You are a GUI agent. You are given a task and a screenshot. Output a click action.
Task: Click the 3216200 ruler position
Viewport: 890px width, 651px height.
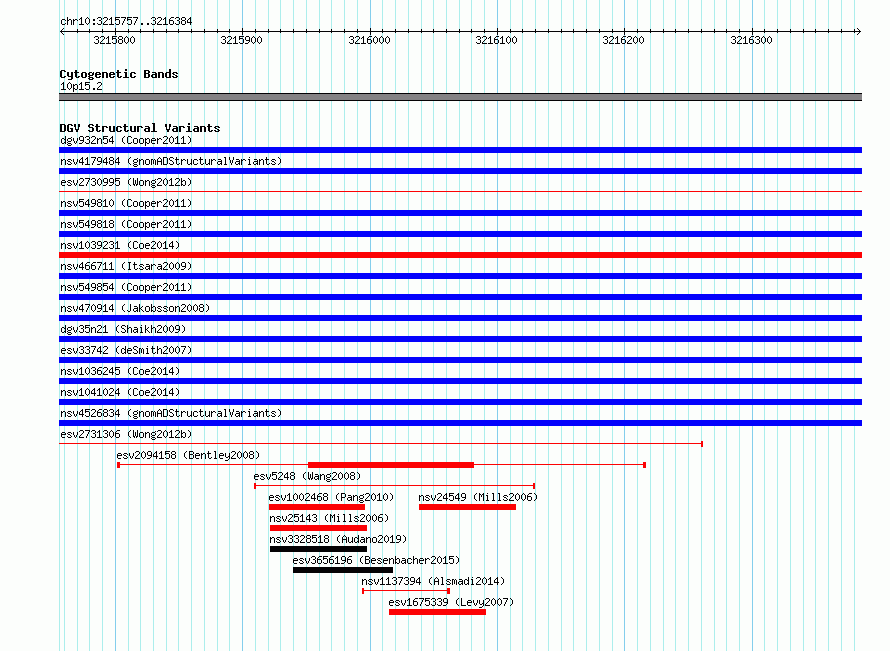pos(624,40)
